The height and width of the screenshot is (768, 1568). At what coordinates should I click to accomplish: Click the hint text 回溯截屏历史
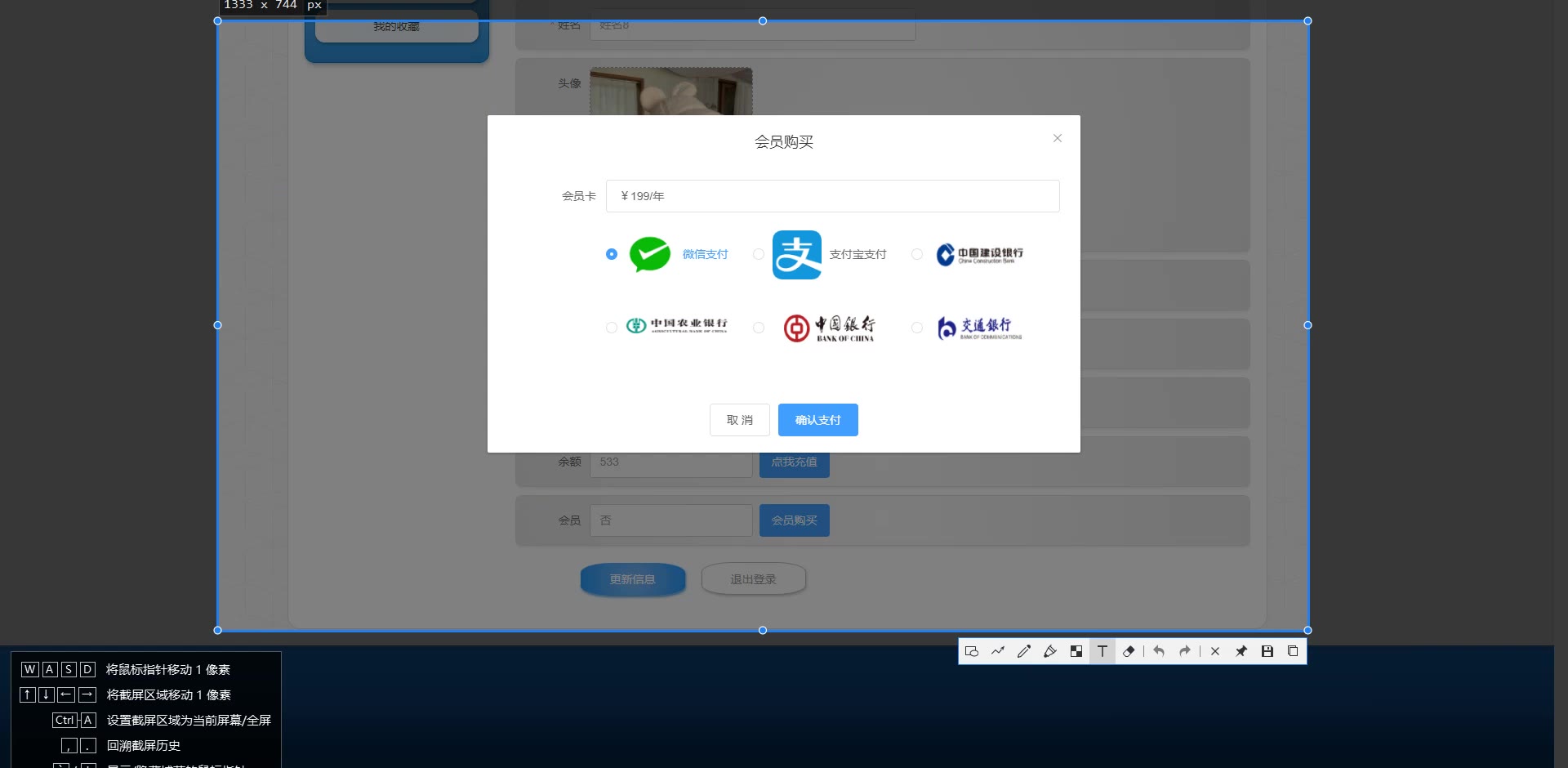pos(144,745)
